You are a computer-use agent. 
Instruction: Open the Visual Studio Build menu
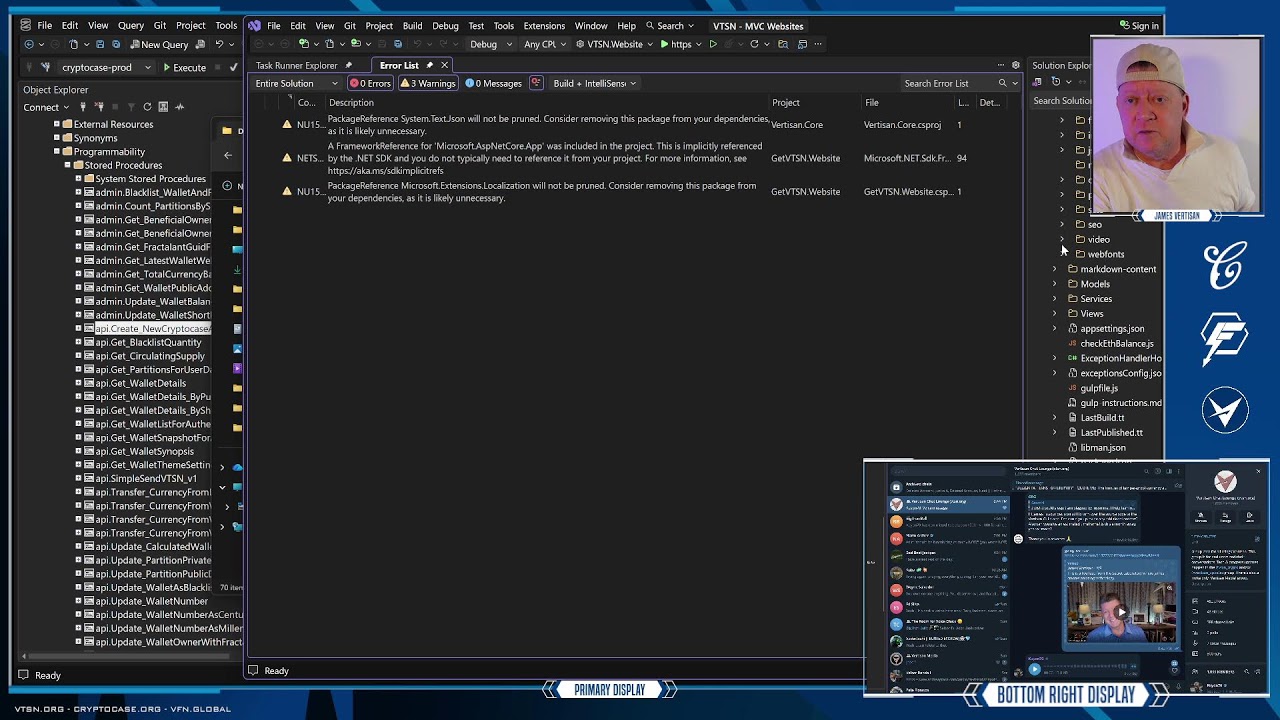[x=412, y=26]
